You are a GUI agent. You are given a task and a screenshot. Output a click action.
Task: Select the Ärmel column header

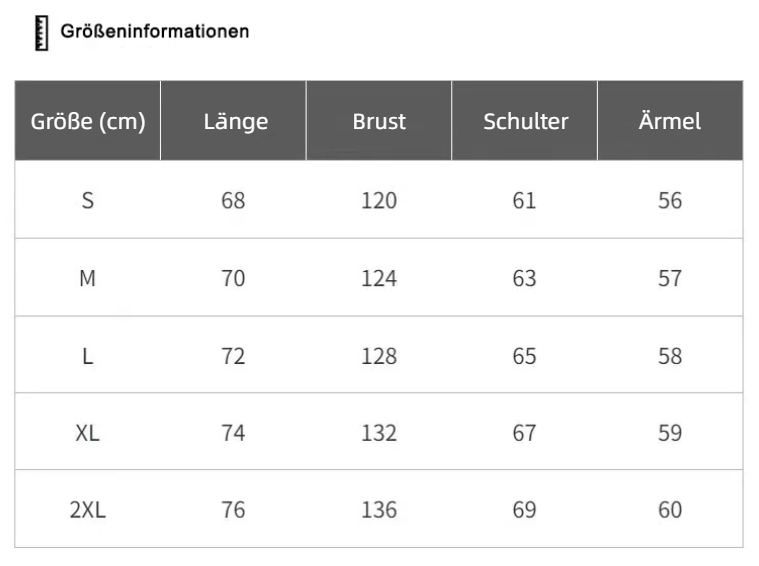point(669,122)
